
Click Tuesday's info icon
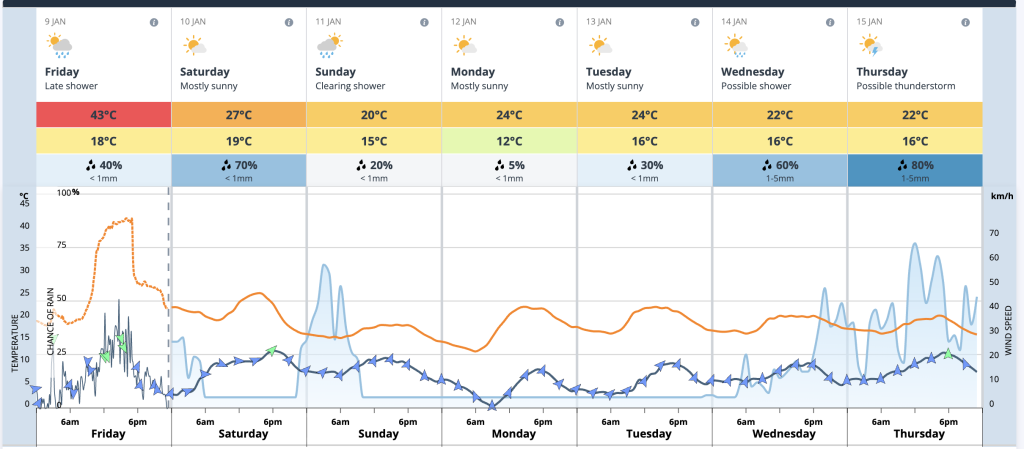click(693, 22)
